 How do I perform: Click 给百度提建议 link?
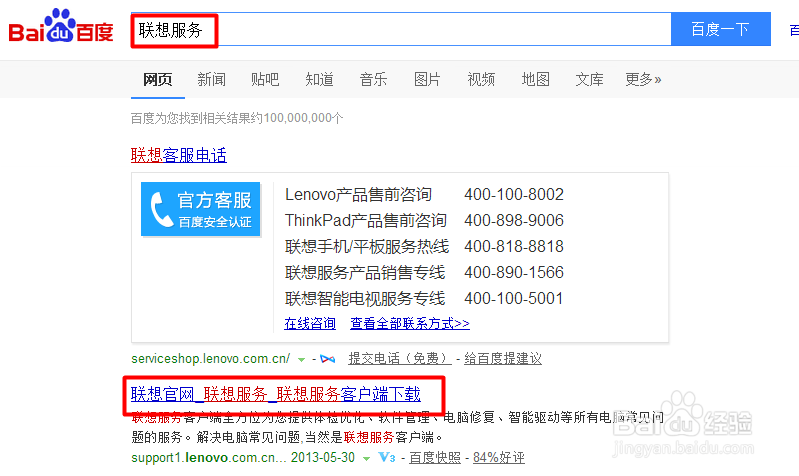503,359
